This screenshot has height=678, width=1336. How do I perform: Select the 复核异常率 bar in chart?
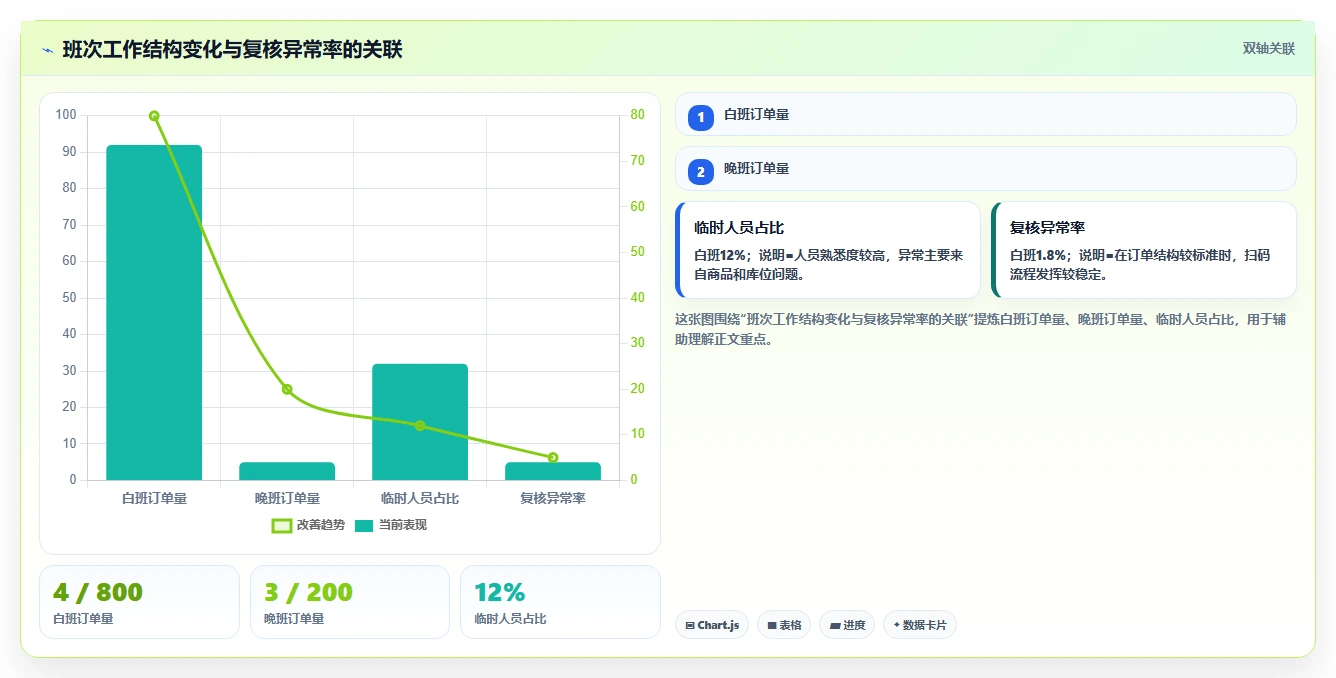coord(553,471)
